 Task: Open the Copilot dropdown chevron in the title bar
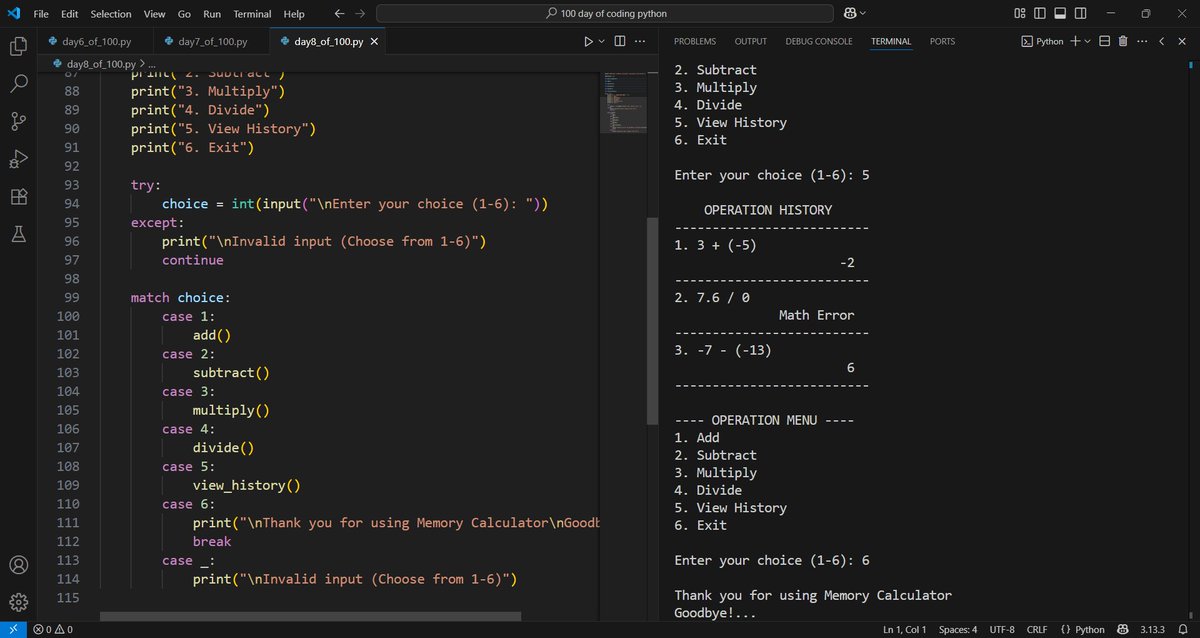[x=863, y=13]
